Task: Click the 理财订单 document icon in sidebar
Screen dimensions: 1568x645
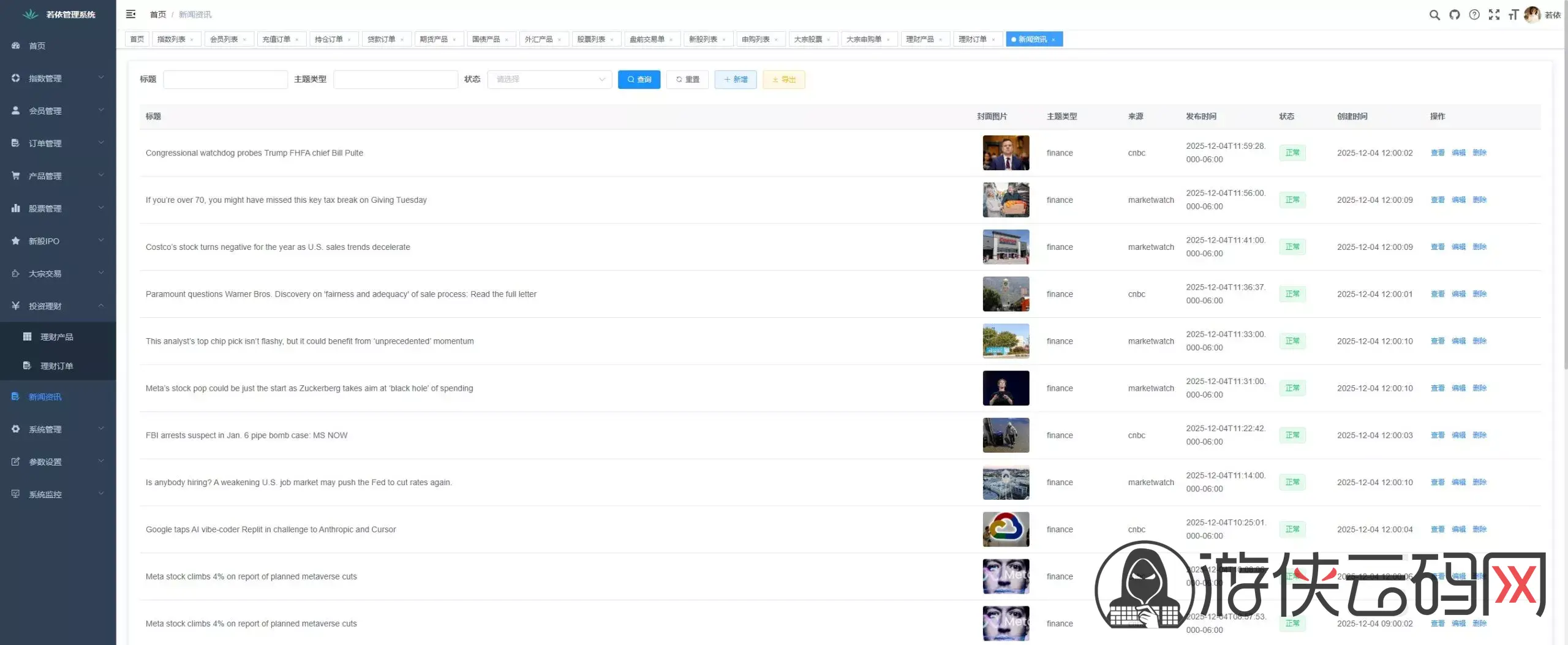Action: [x=27, y=365]
